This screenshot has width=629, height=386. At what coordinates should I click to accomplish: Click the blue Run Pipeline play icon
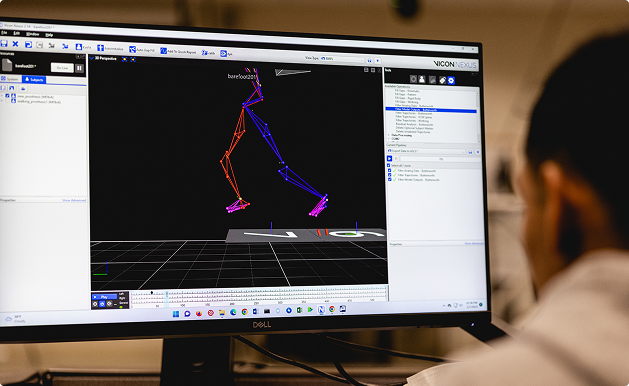coord(389,158)
